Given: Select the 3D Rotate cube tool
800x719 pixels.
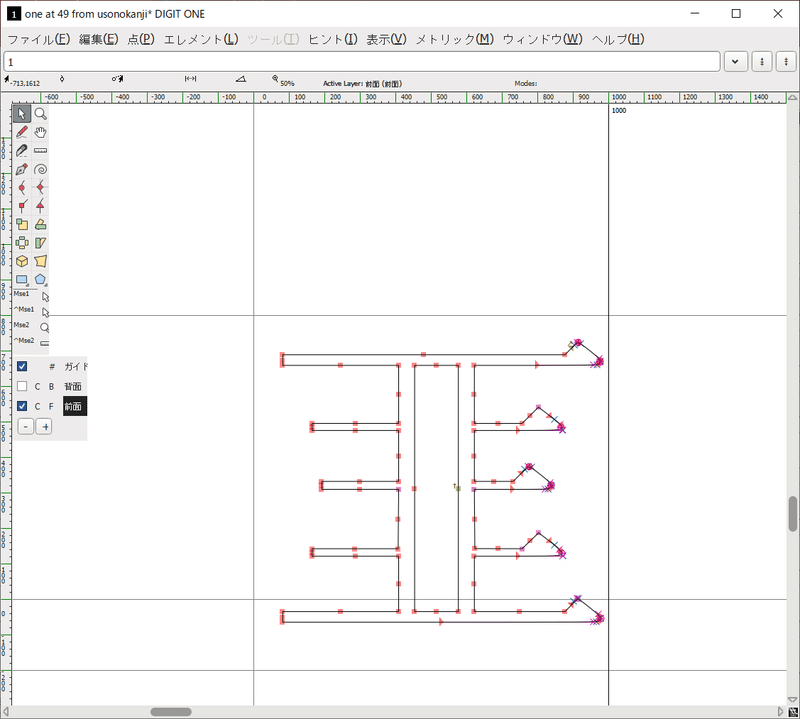Looking at the screenshot, I should tap(21, 261).
